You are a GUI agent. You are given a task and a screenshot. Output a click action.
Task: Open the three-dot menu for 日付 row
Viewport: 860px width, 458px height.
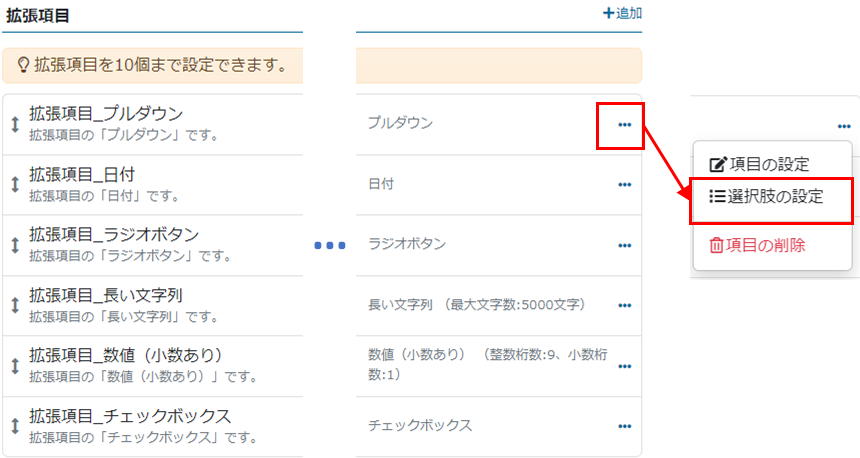click(x=624, y=185)
